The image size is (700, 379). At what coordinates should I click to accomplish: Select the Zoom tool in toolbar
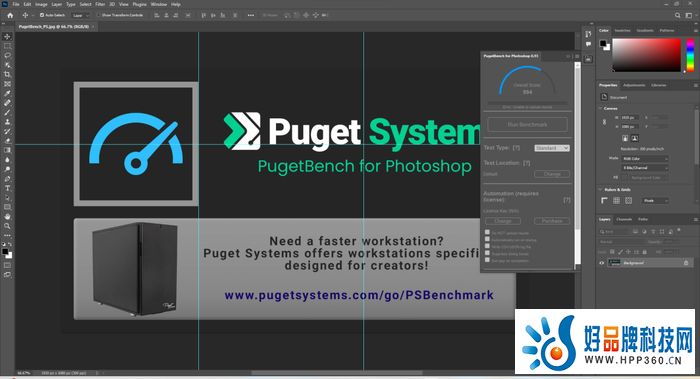point(7,226)
